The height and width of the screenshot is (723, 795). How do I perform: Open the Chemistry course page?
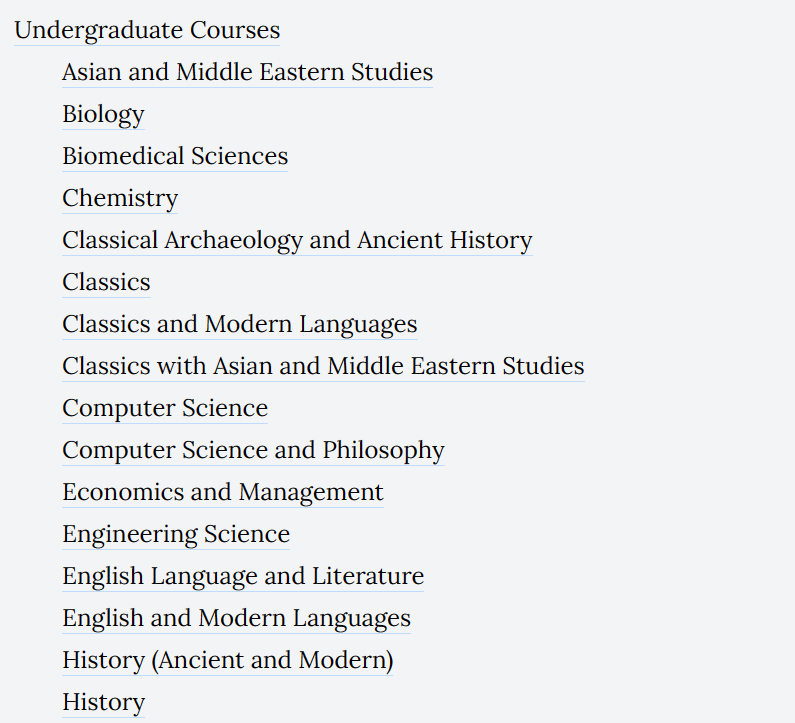[120, 198]
